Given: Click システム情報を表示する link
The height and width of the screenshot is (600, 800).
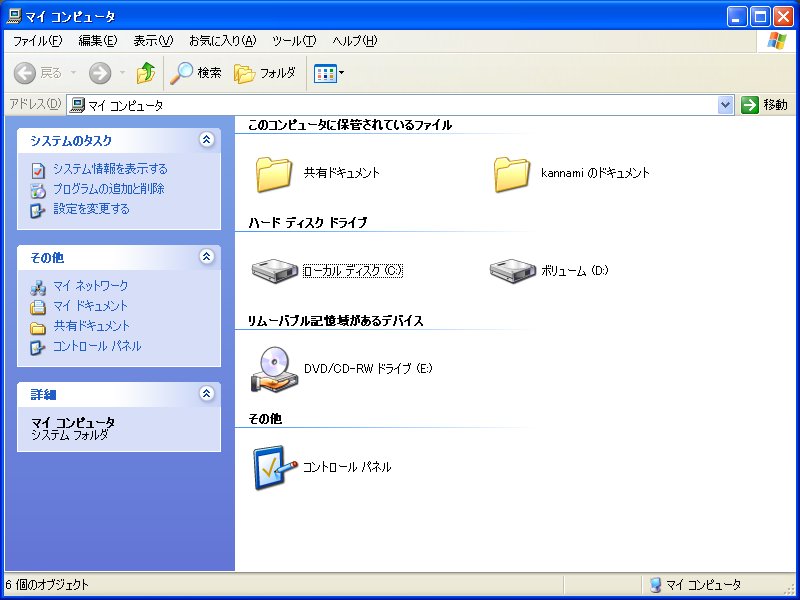Looking at the screenshot, I should click(x=110, y=169).
